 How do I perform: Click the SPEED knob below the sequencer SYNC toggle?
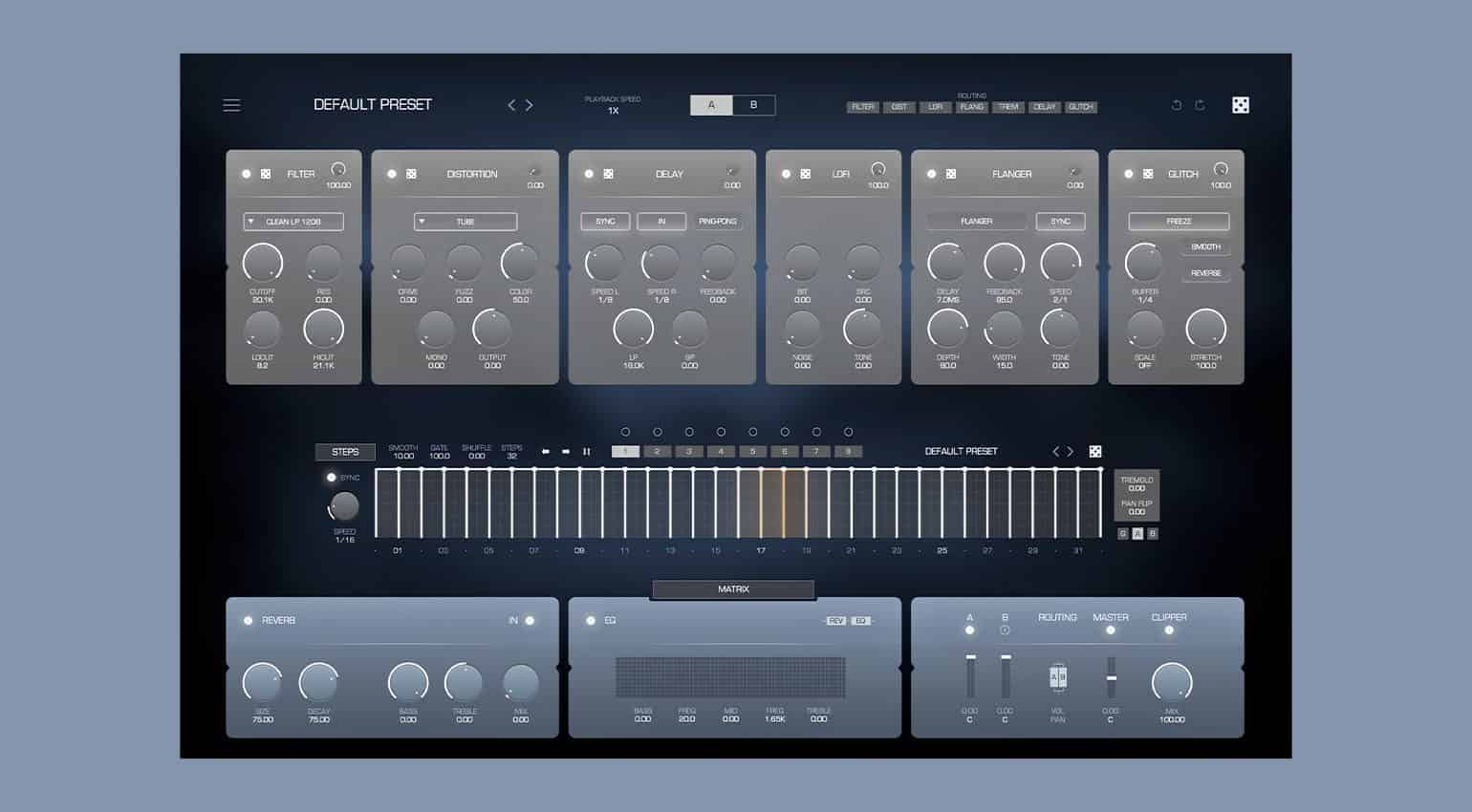click(344, 506)
